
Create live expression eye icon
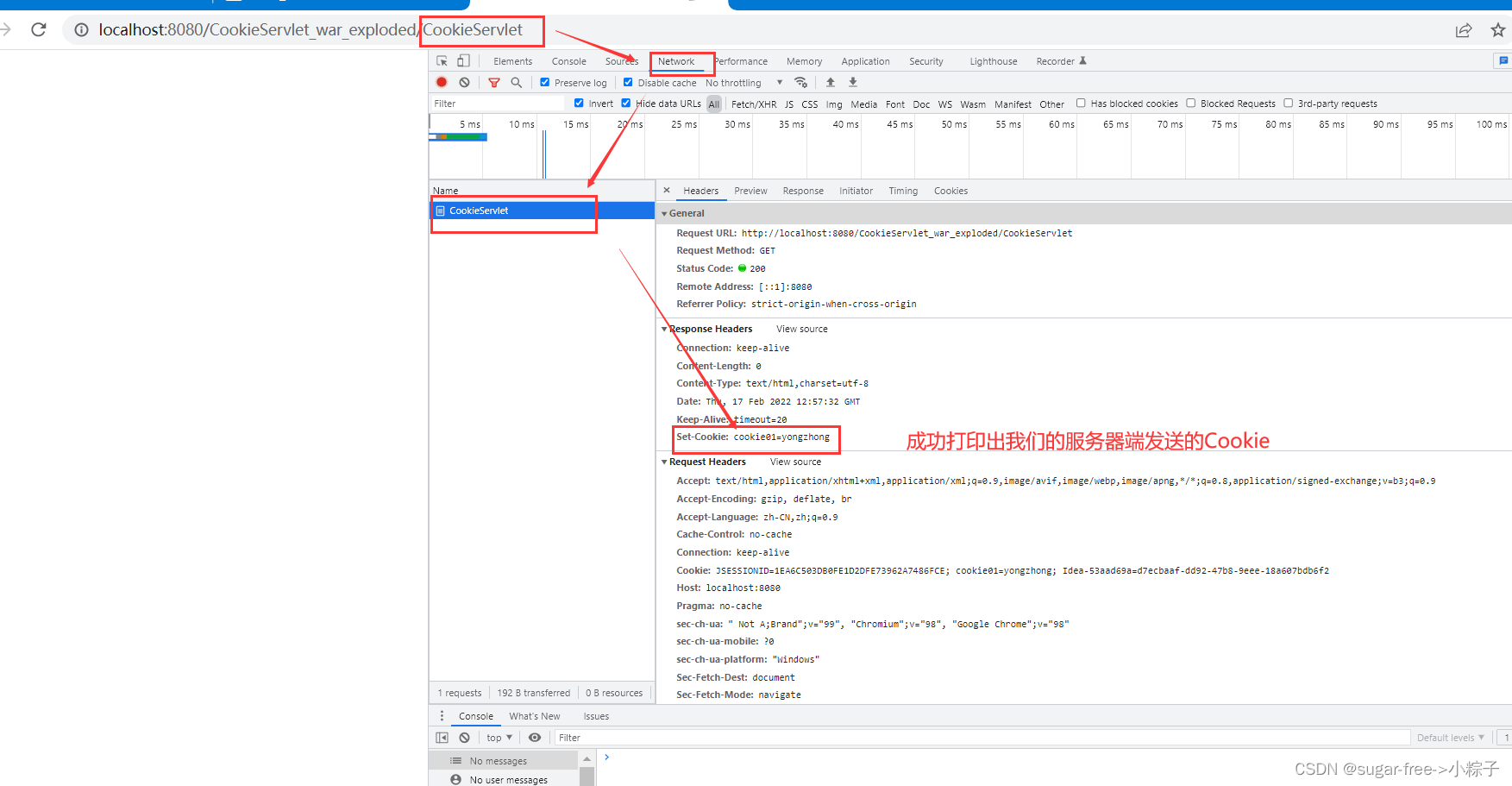coord(535,738)
